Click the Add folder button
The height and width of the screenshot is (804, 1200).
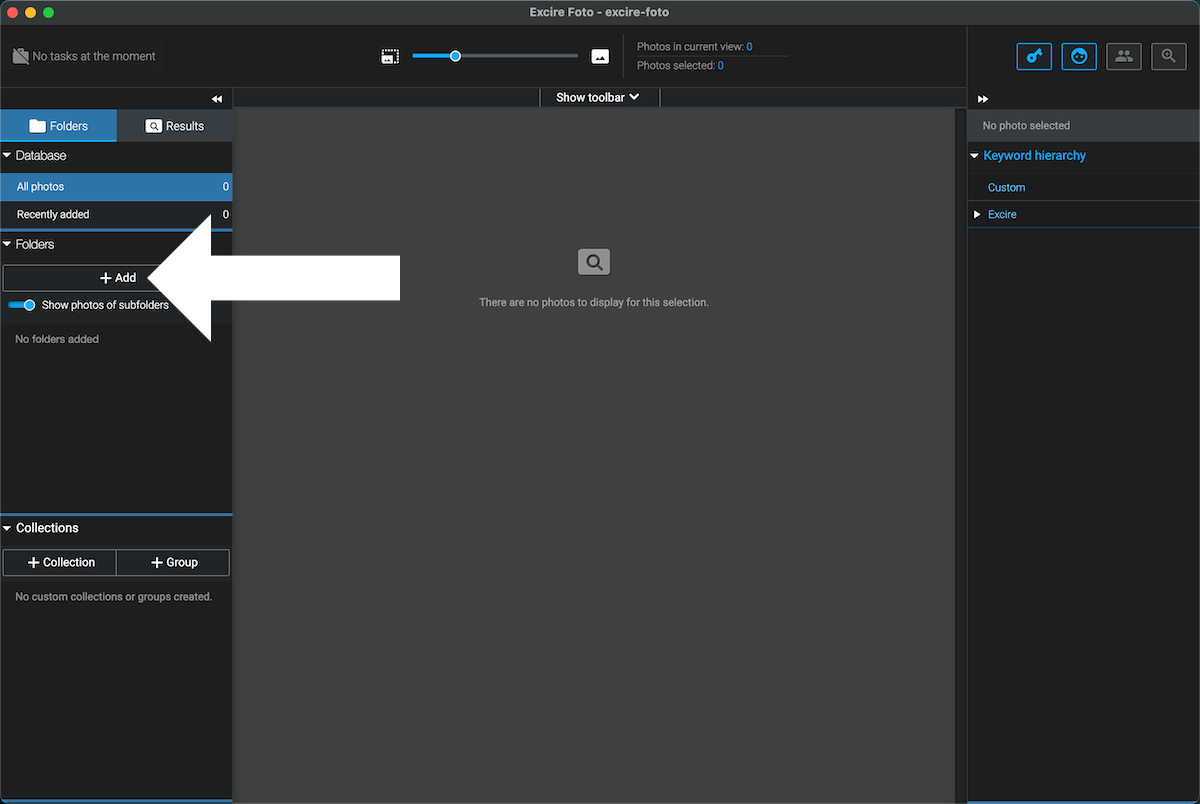coord(117,278)
